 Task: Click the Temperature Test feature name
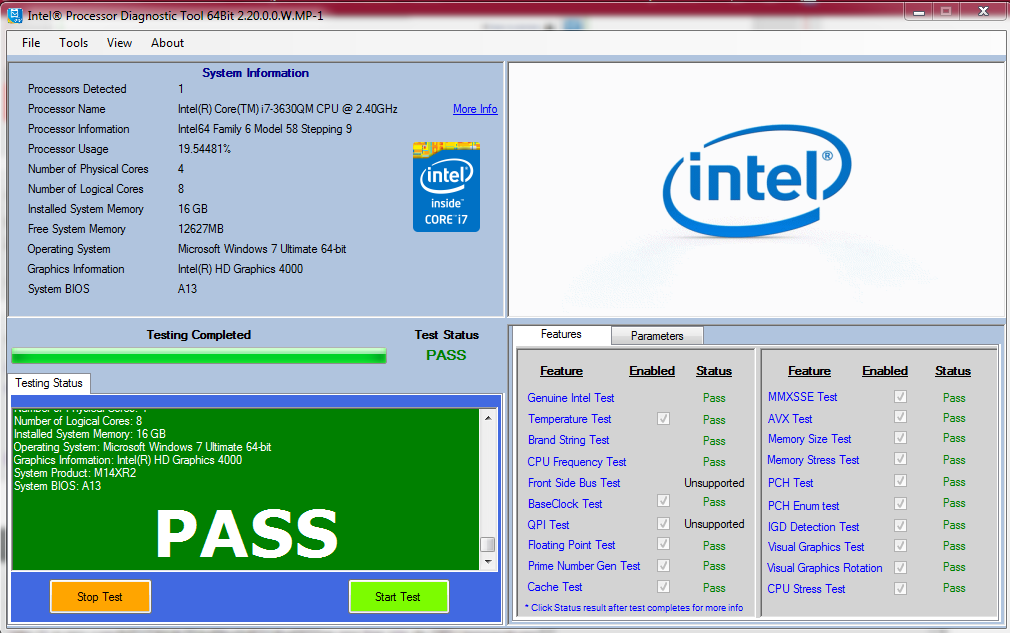[x=569, y=419]
